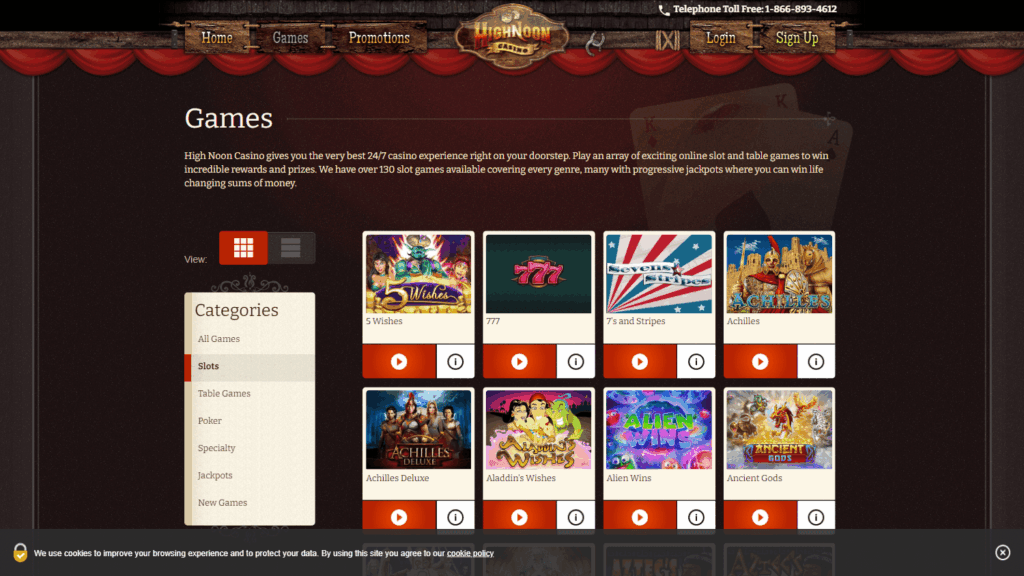This screenshot has height=576, width=1024.
Task: Play the 777 slot game
Action: coord(519,361)
